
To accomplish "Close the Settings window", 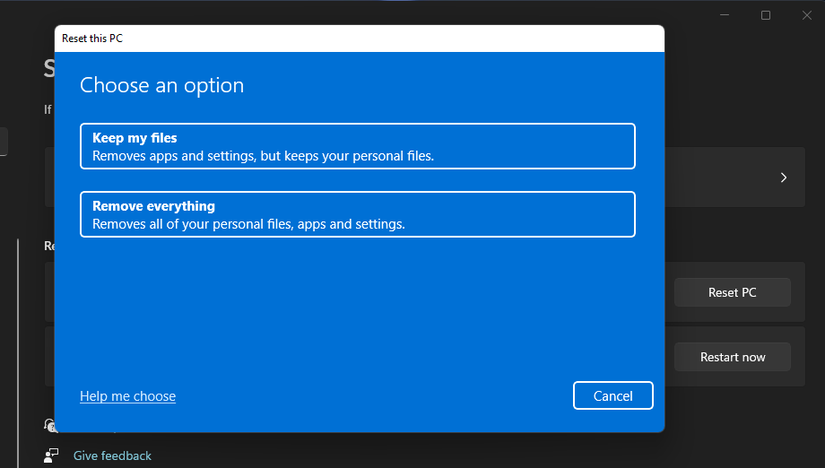I will point(807,15).
